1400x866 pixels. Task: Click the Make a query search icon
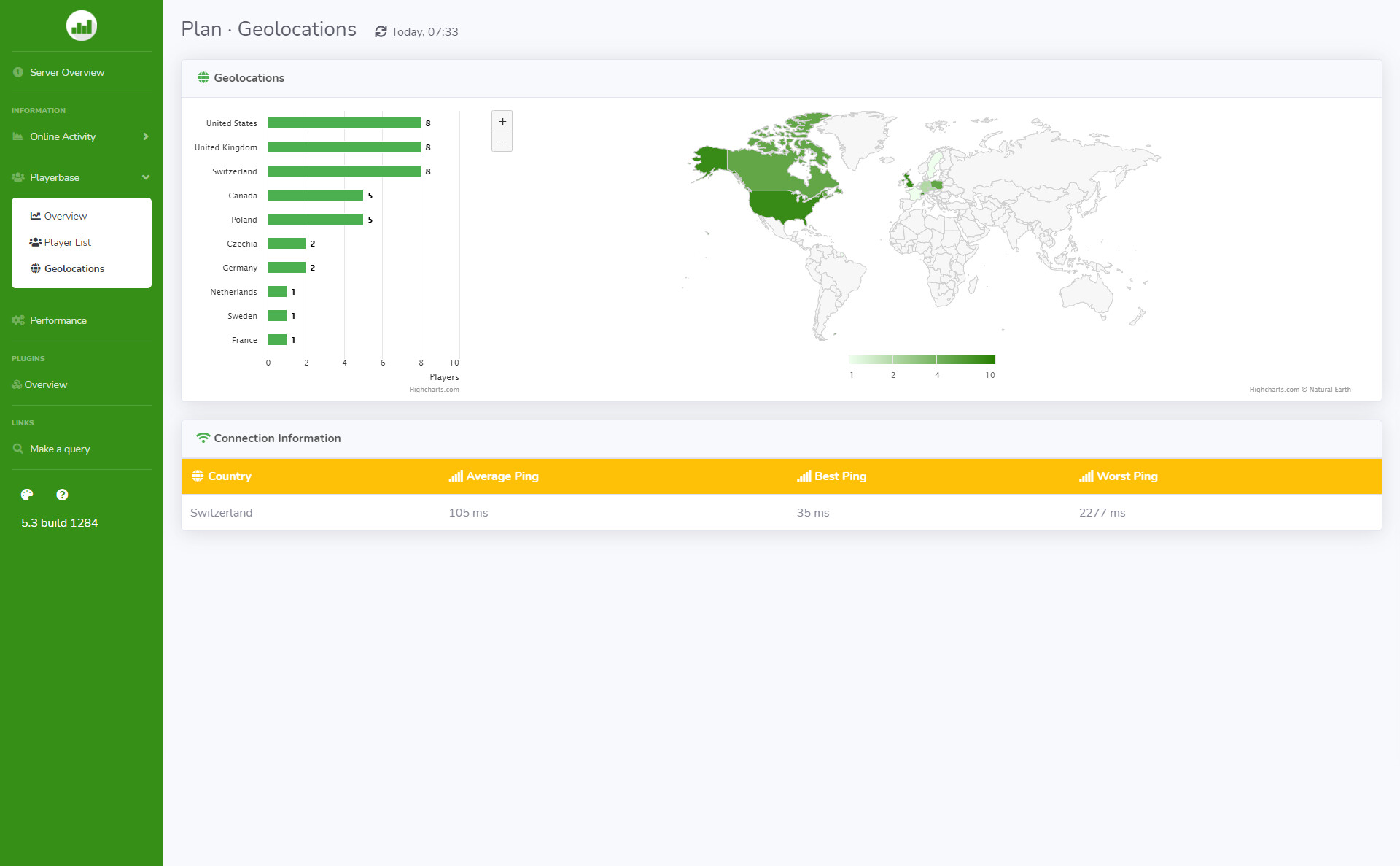(x=18, y=449)
